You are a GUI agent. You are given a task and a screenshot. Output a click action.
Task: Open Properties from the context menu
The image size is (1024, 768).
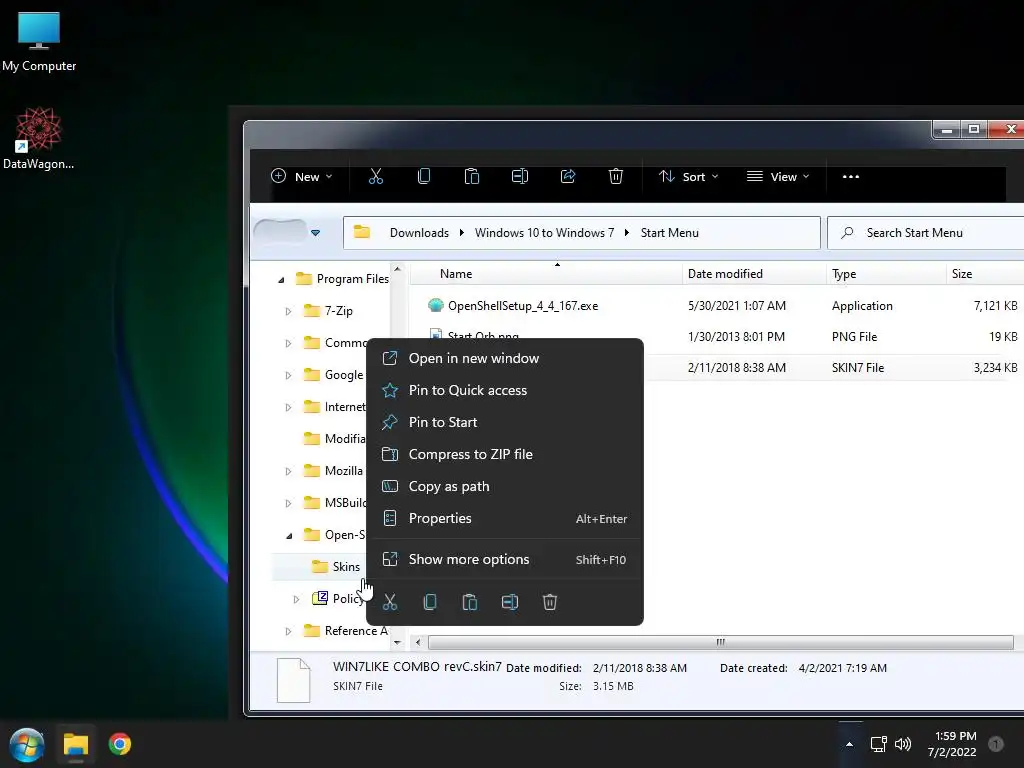pos(505,518)
